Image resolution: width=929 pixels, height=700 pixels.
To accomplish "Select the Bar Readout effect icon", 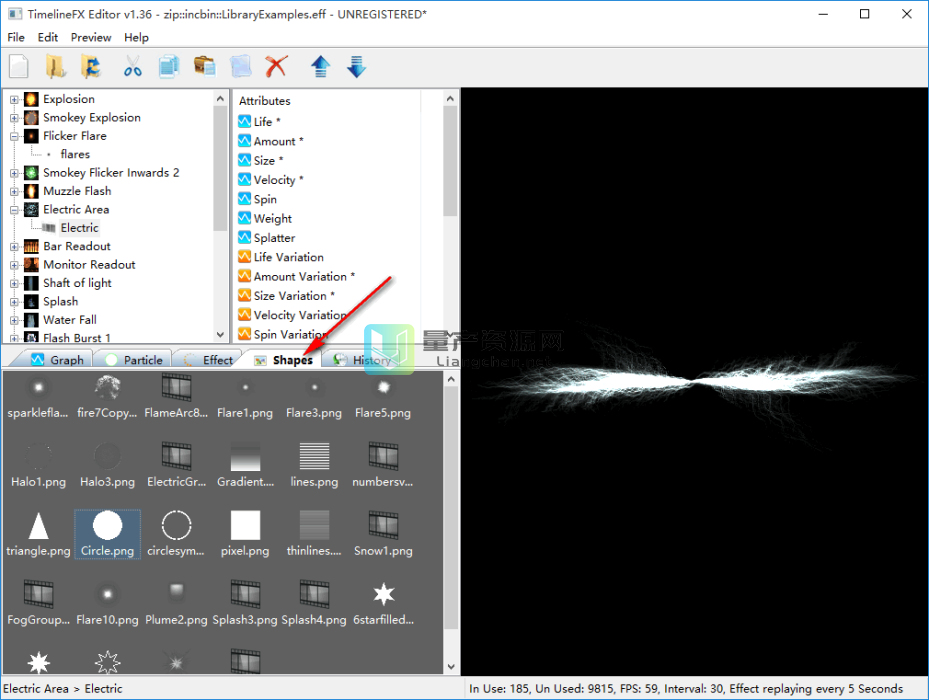I will coord(31,246).
